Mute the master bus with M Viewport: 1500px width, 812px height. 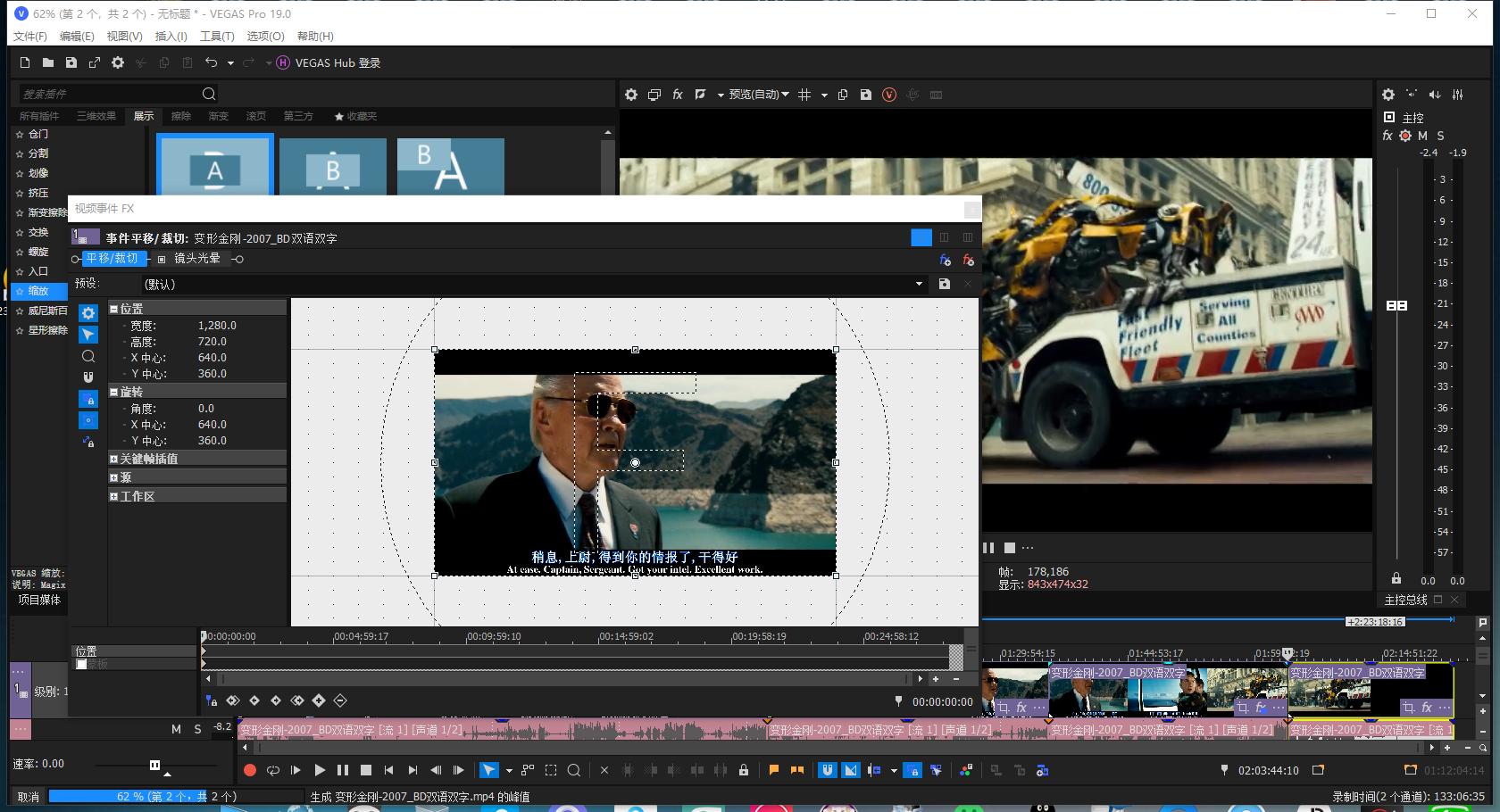pyautogui.click(x=1422, y=136)
